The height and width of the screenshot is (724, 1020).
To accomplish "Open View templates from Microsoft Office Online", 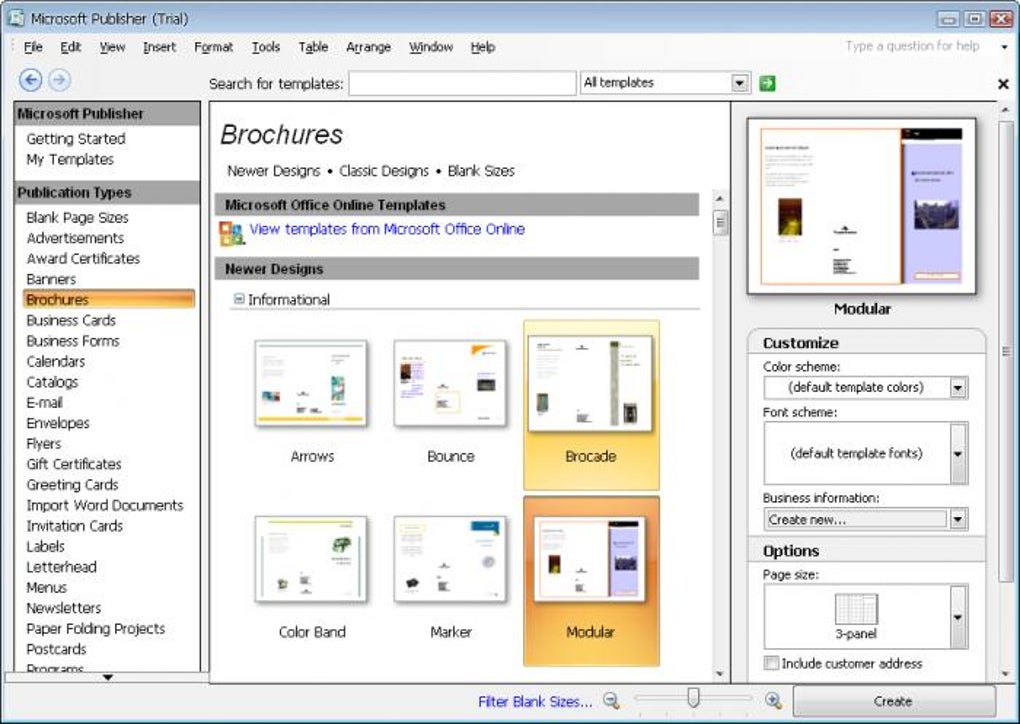I will (387, 229).
